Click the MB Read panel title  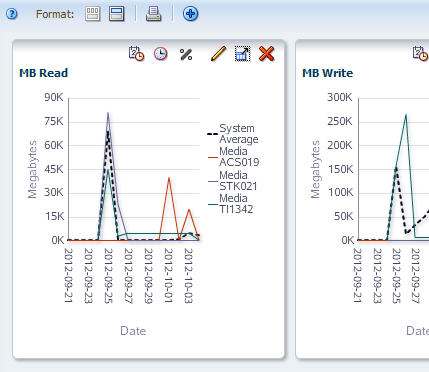coord(44,73)
